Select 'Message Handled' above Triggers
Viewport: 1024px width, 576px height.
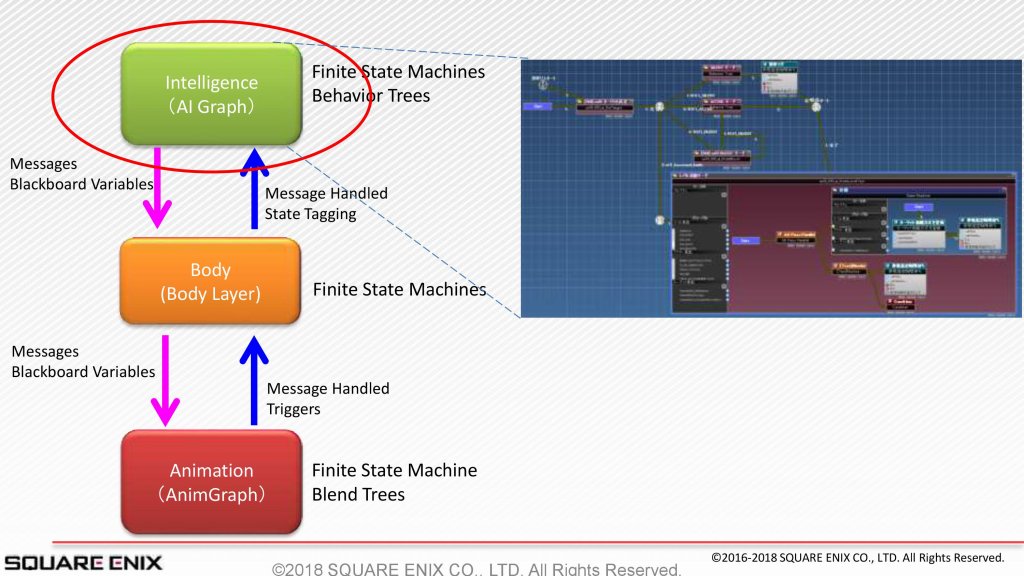(328, 389)
